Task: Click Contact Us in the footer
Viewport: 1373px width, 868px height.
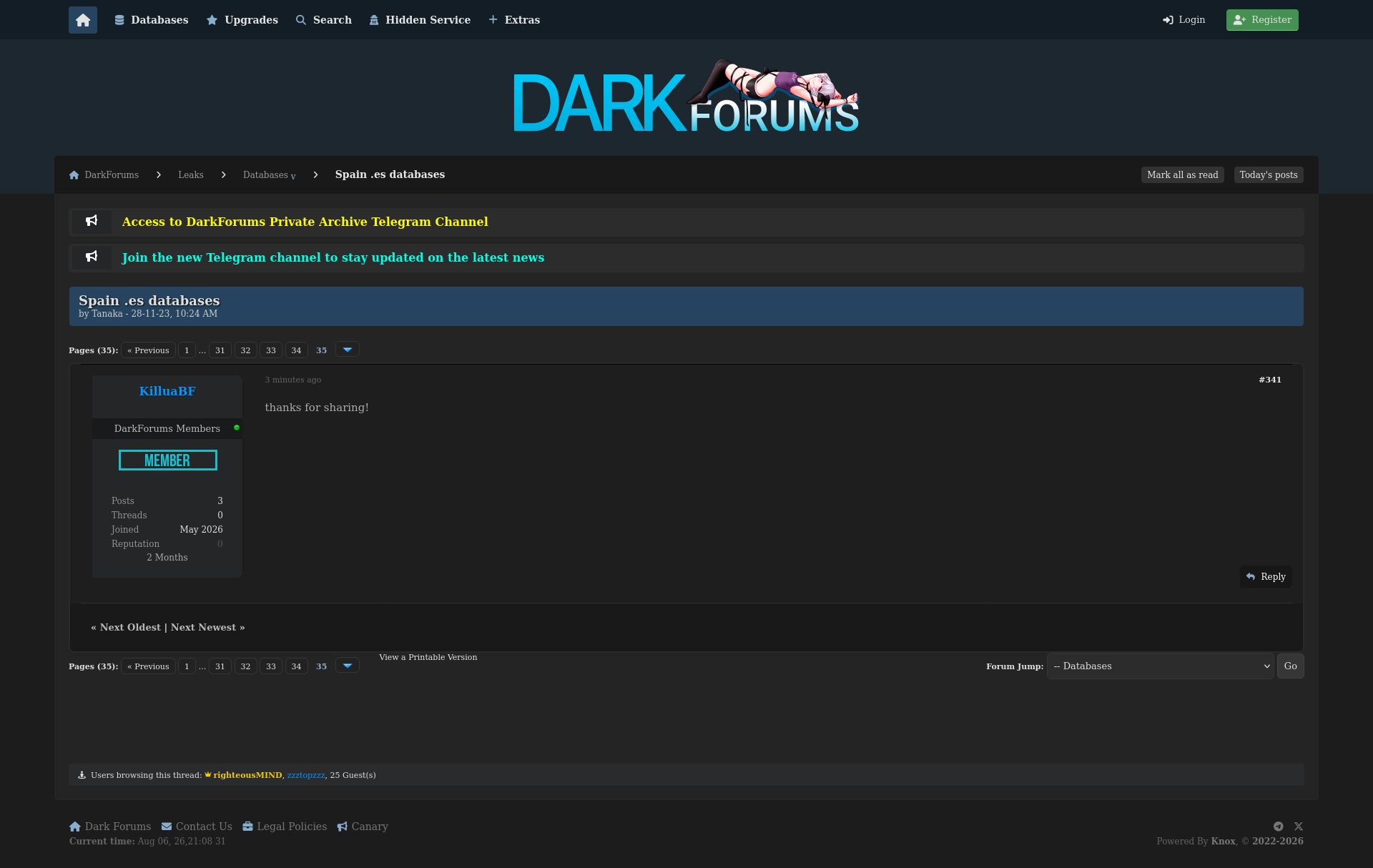Action: pyautogui.click(x=197, y=827)
